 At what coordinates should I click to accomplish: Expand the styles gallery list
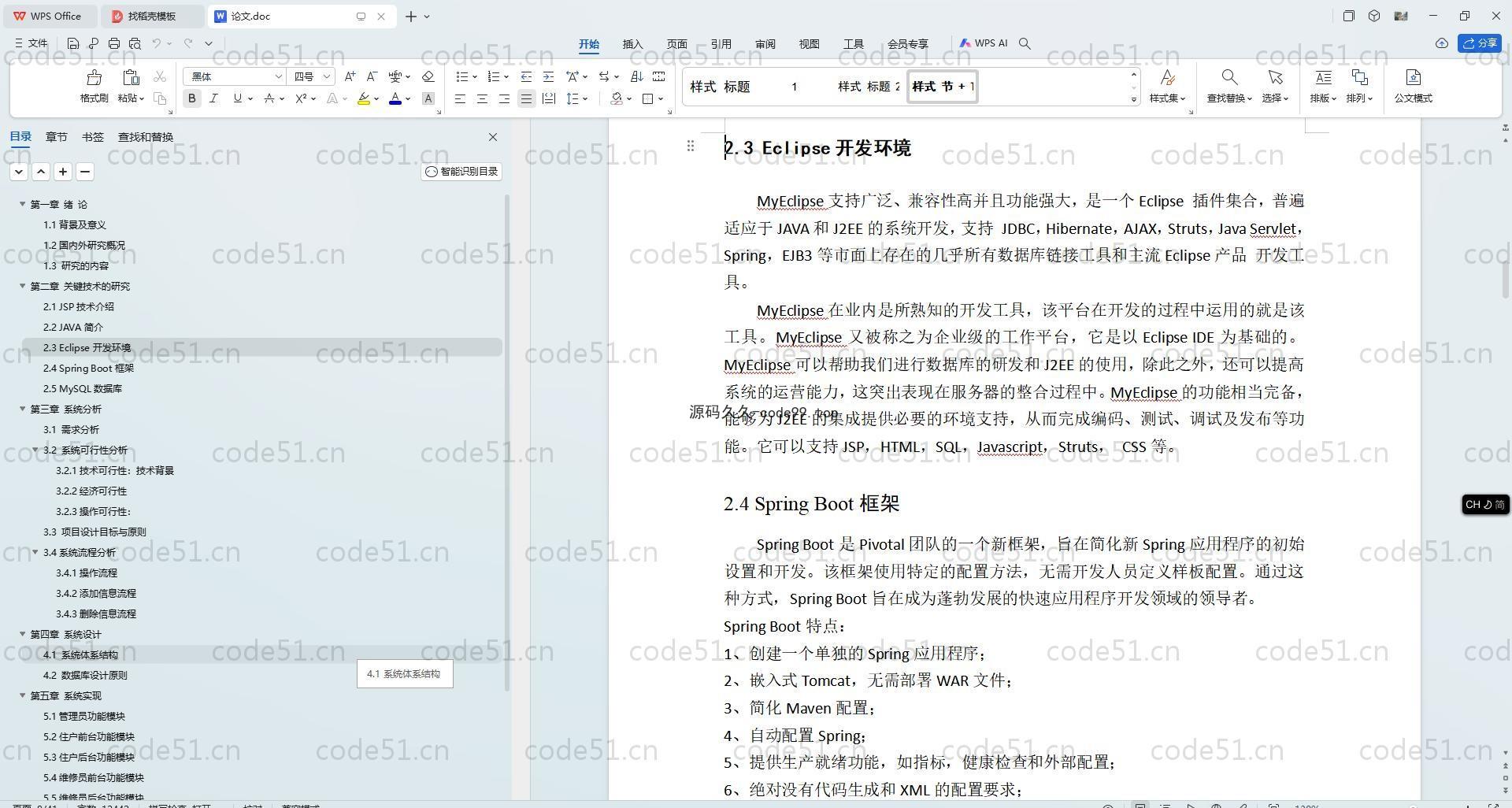(x=1134, y=99)
